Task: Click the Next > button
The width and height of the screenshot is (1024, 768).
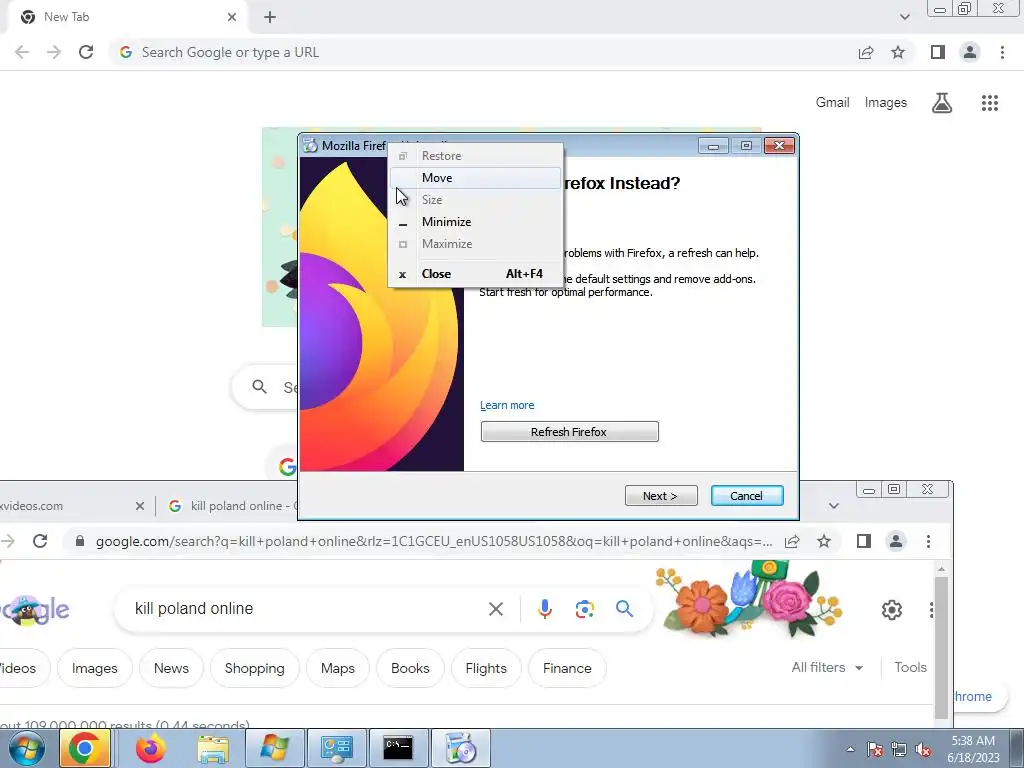Action: pos(661,496)
